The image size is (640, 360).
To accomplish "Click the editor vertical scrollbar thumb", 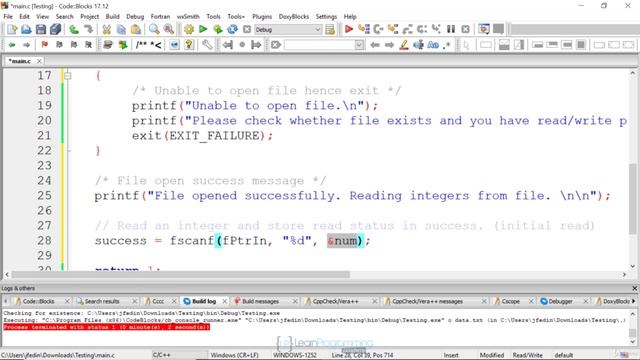I will coord(633,199).
